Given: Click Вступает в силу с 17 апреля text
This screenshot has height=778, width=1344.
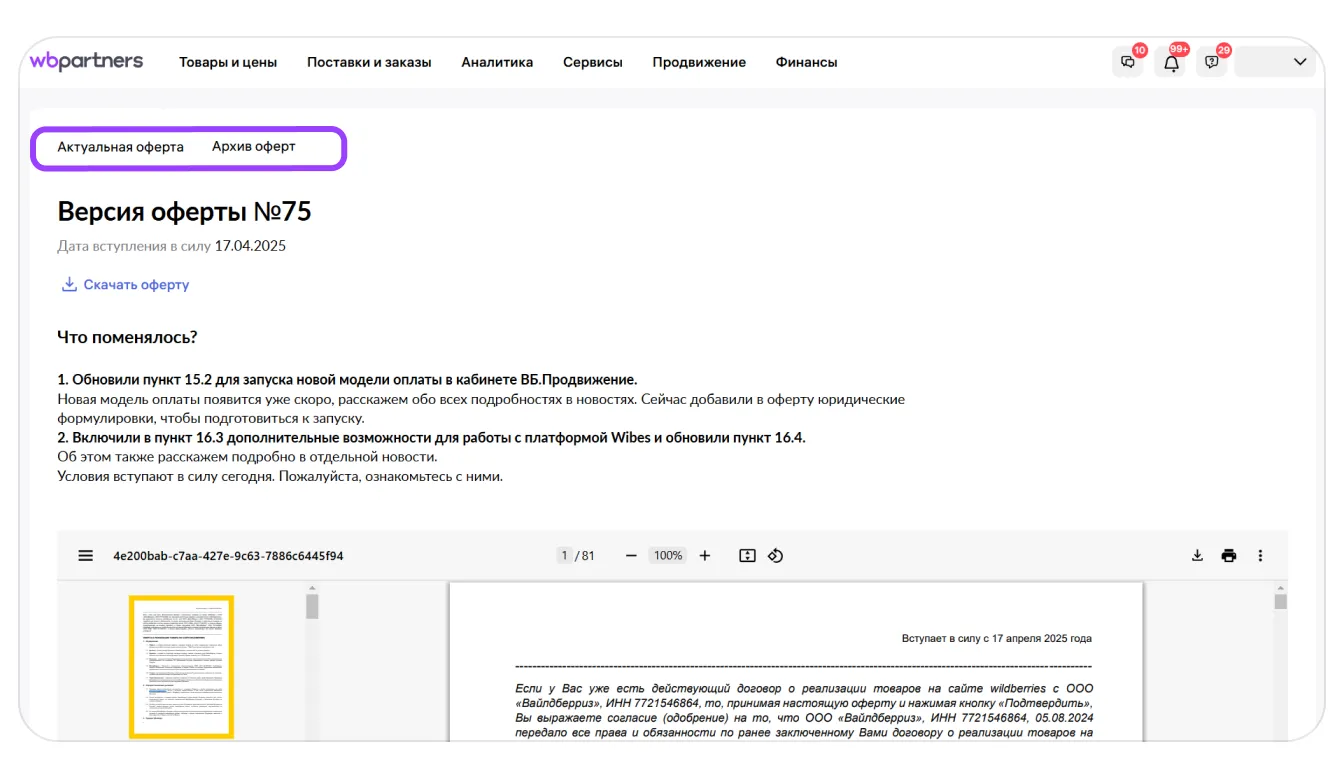Looking at the screenshot, I should tap(997, 638).
